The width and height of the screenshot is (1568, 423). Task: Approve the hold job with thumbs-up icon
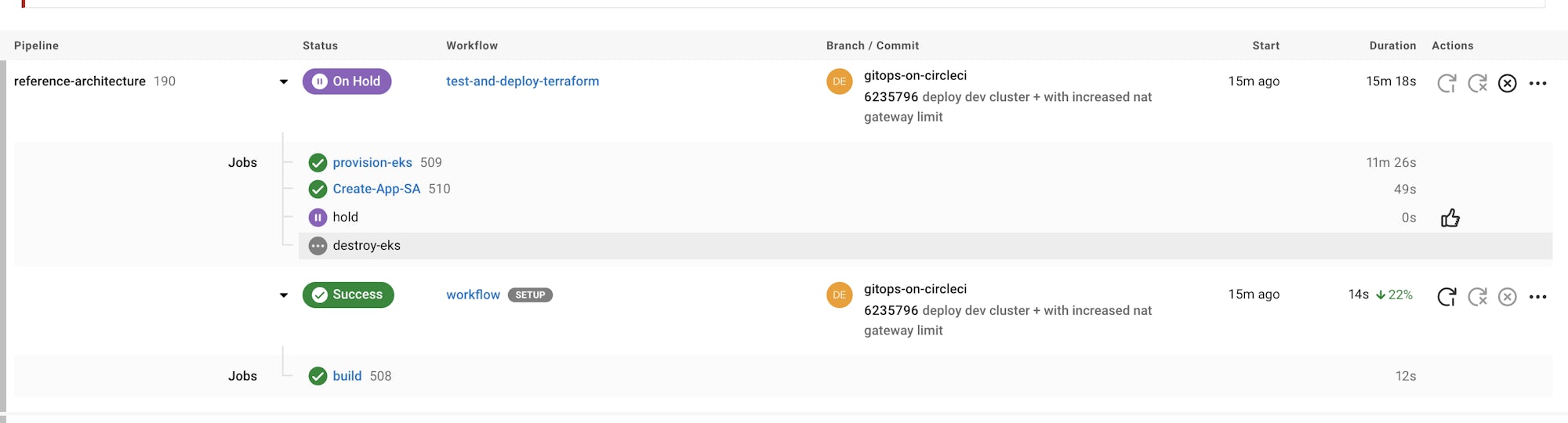click(x=1450, y=218)
